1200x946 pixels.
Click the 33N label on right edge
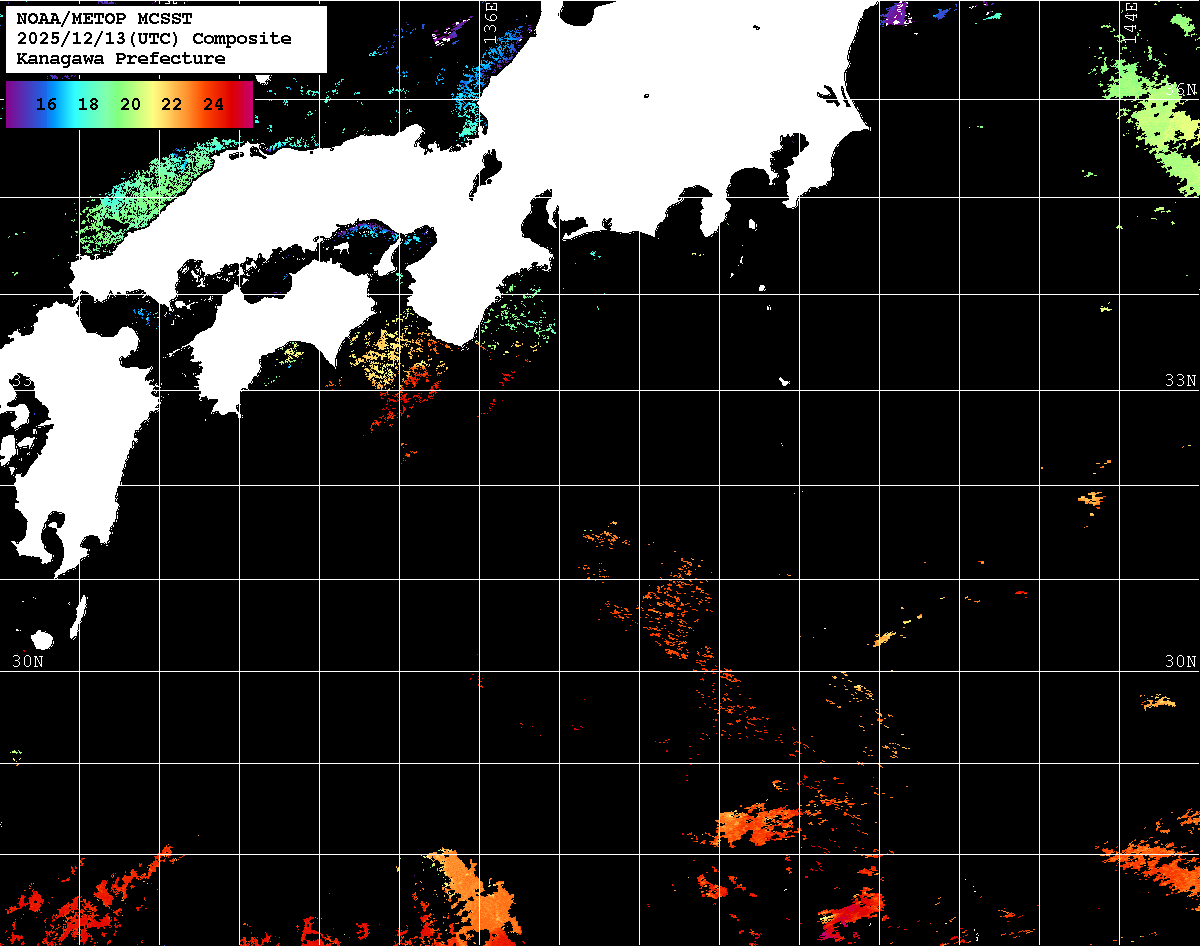point(1180,381)
